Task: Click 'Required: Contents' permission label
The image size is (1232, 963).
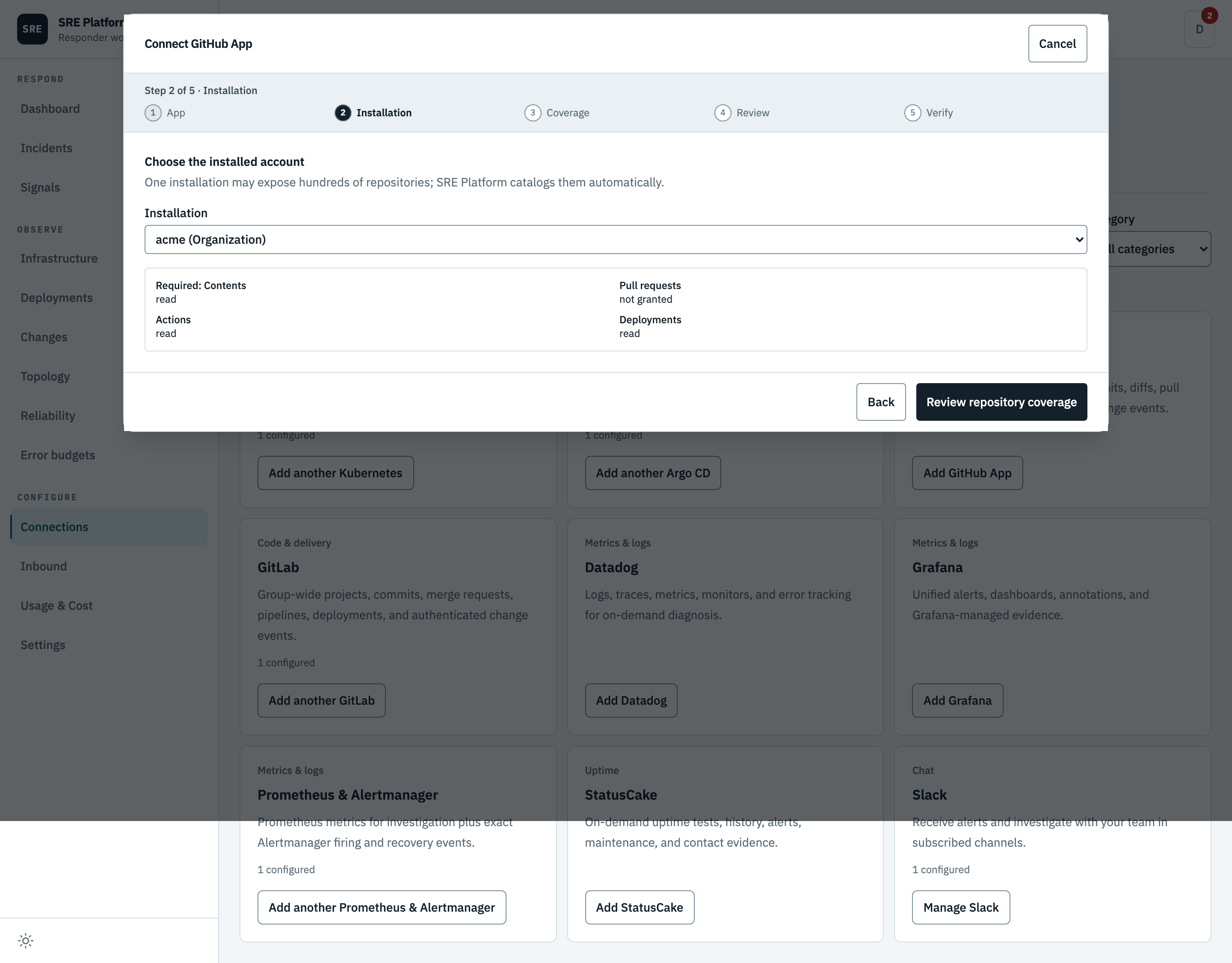Action: (201, 286)
